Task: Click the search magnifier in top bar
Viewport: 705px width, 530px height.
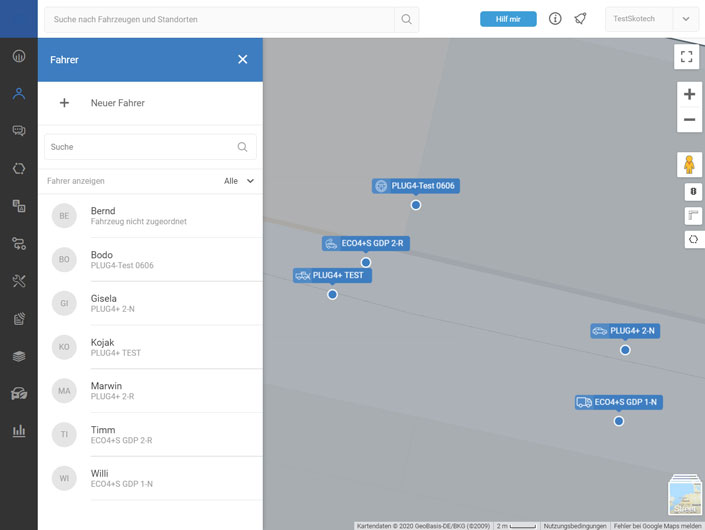Action: 406,19
